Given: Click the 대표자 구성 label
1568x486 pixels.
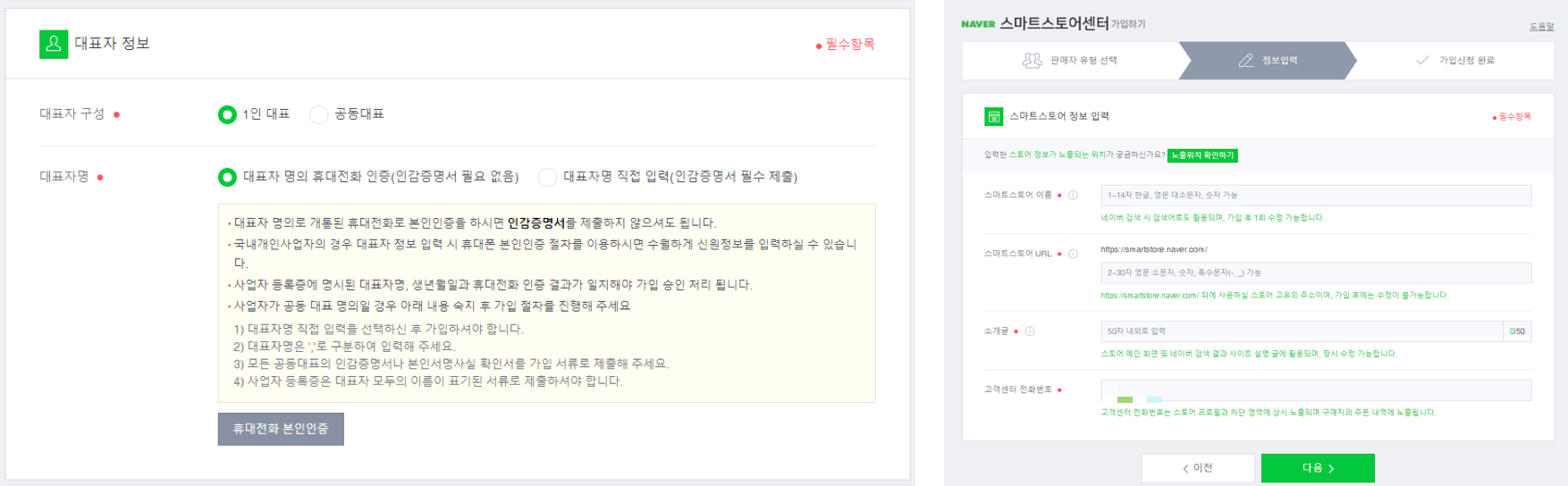Looking at the screenshot, I should point(72,114).
